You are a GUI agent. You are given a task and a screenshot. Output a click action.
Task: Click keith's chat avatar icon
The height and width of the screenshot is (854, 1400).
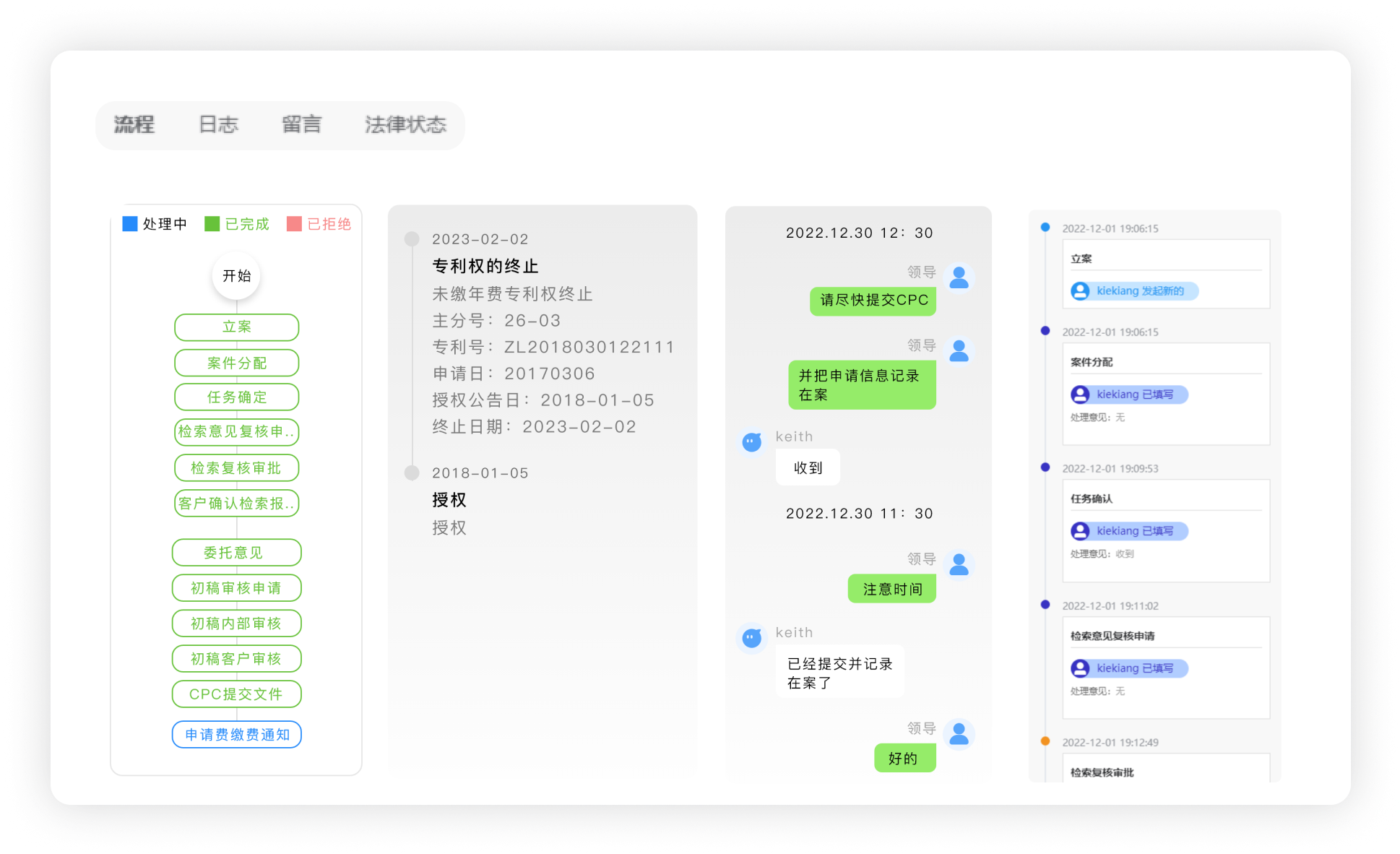(x=751, y=441)
